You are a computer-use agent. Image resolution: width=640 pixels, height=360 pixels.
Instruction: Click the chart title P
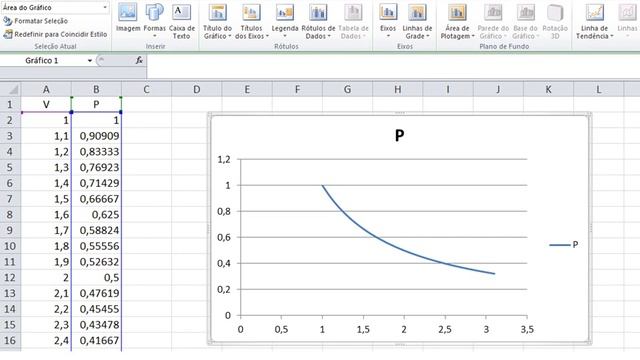tap(400, 135)
